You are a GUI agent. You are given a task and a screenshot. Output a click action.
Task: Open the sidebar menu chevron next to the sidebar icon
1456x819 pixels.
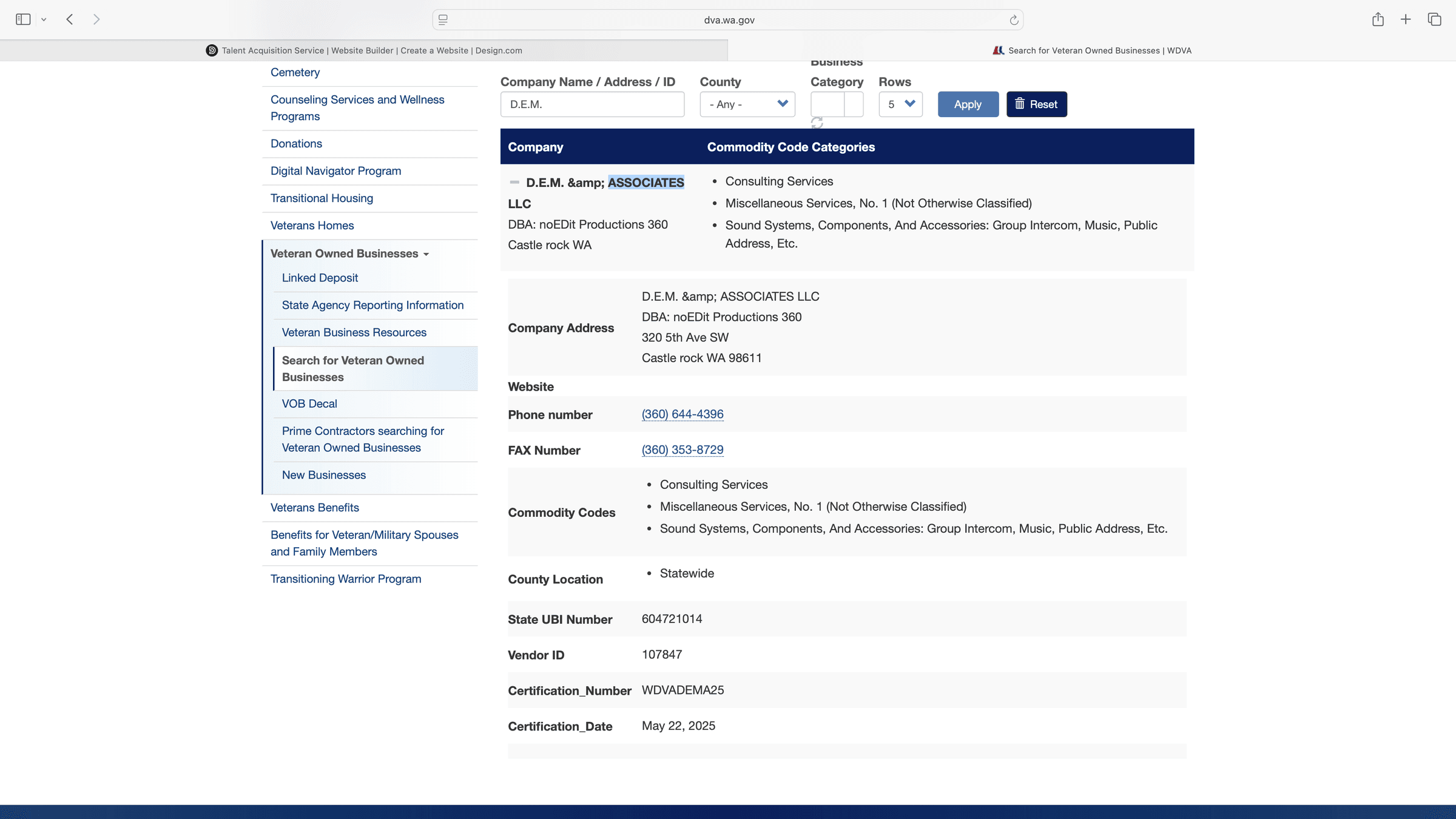44,19
